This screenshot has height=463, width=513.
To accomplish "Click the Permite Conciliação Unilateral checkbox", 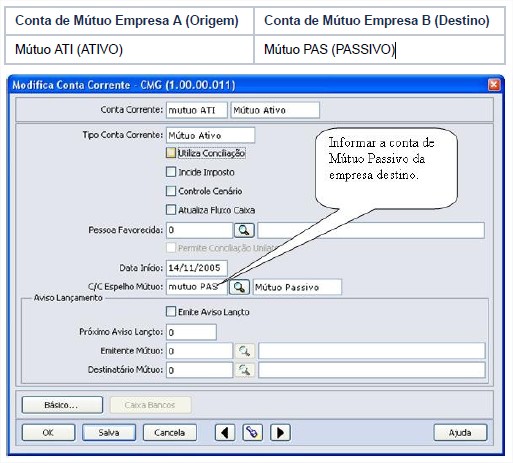I will tap(171, 248).
